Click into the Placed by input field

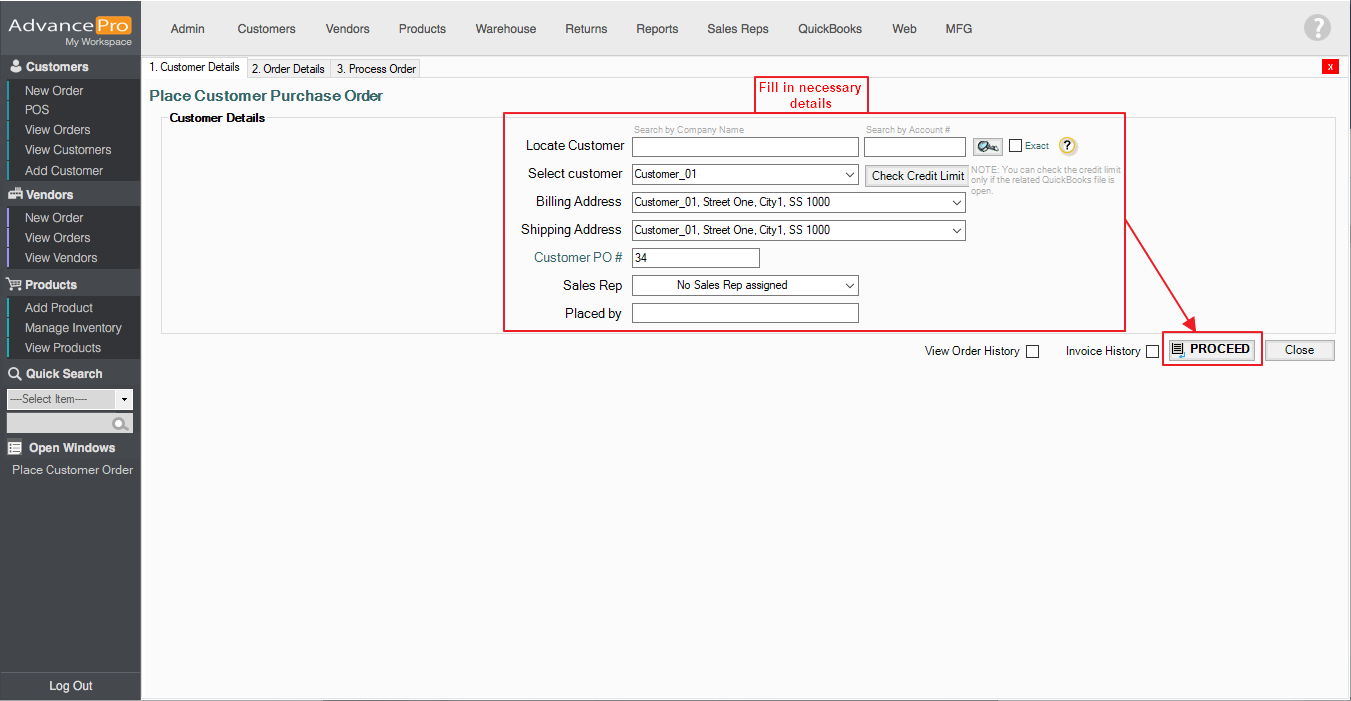point(745,313)
